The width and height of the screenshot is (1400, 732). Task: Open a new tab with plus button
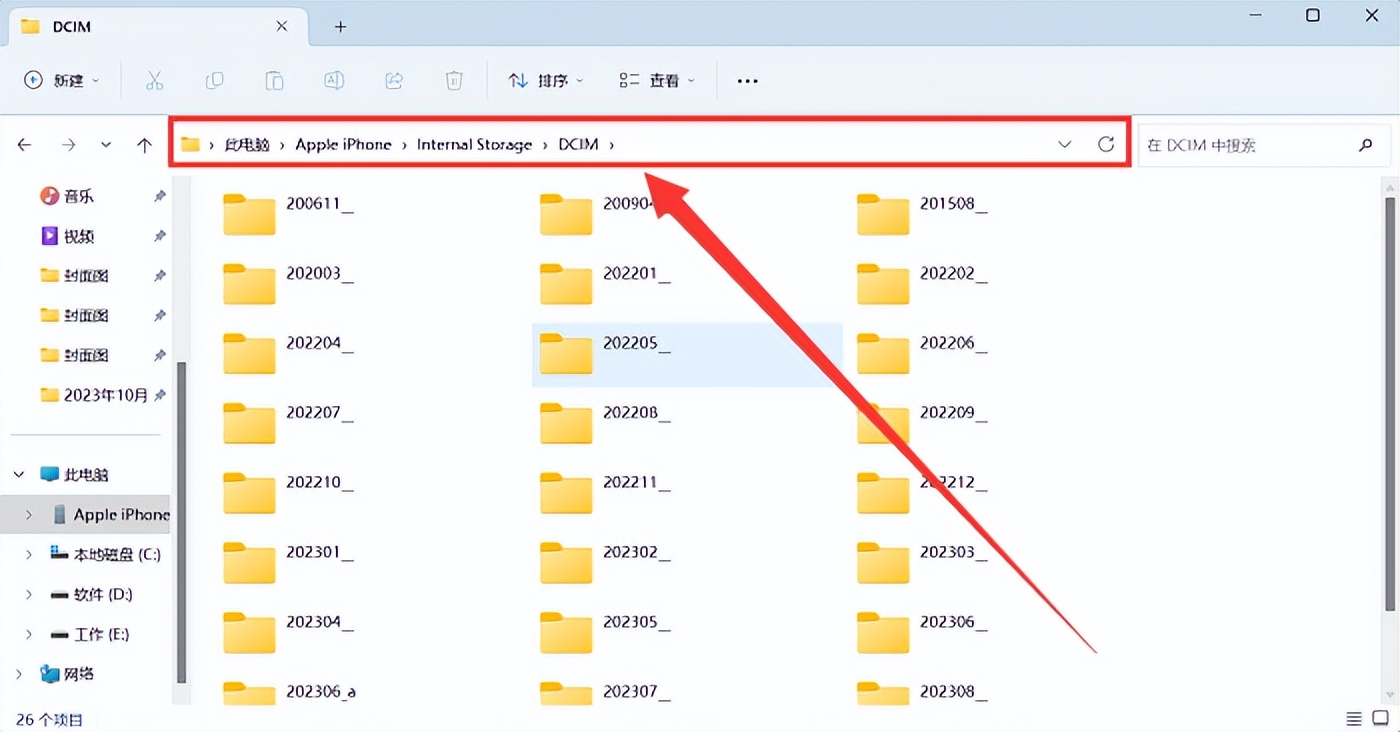tap(340, 27)
